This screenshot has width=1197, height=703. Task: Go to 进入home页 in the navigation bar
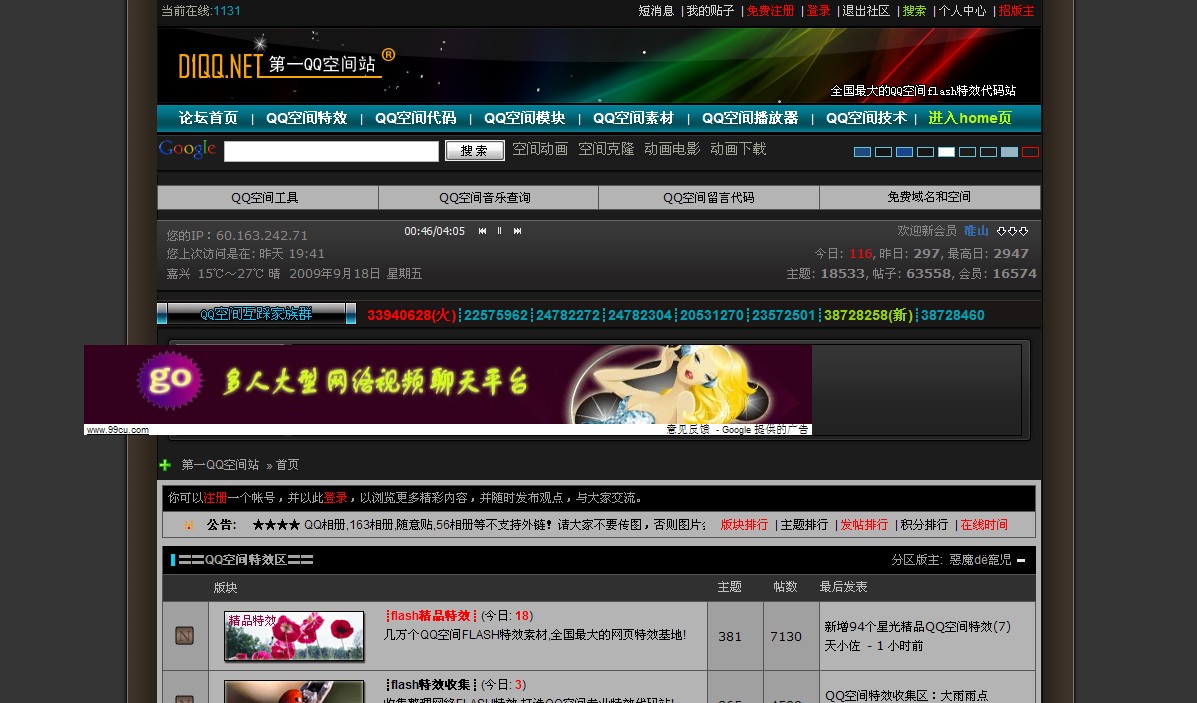tap(970, 118)
